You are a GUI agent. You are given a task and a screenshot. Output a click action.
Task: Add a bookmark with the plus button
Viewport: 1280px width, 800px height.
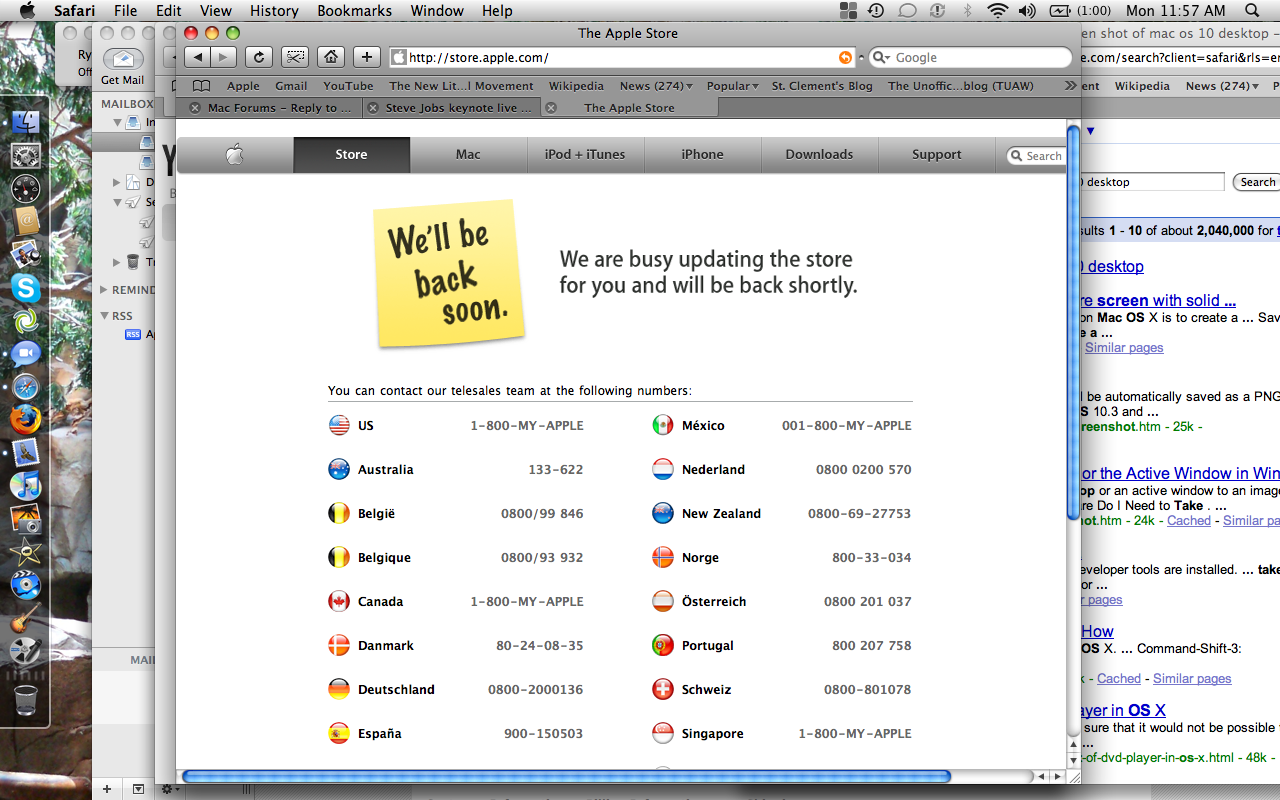pyautogui.click(x=367, y=57)
